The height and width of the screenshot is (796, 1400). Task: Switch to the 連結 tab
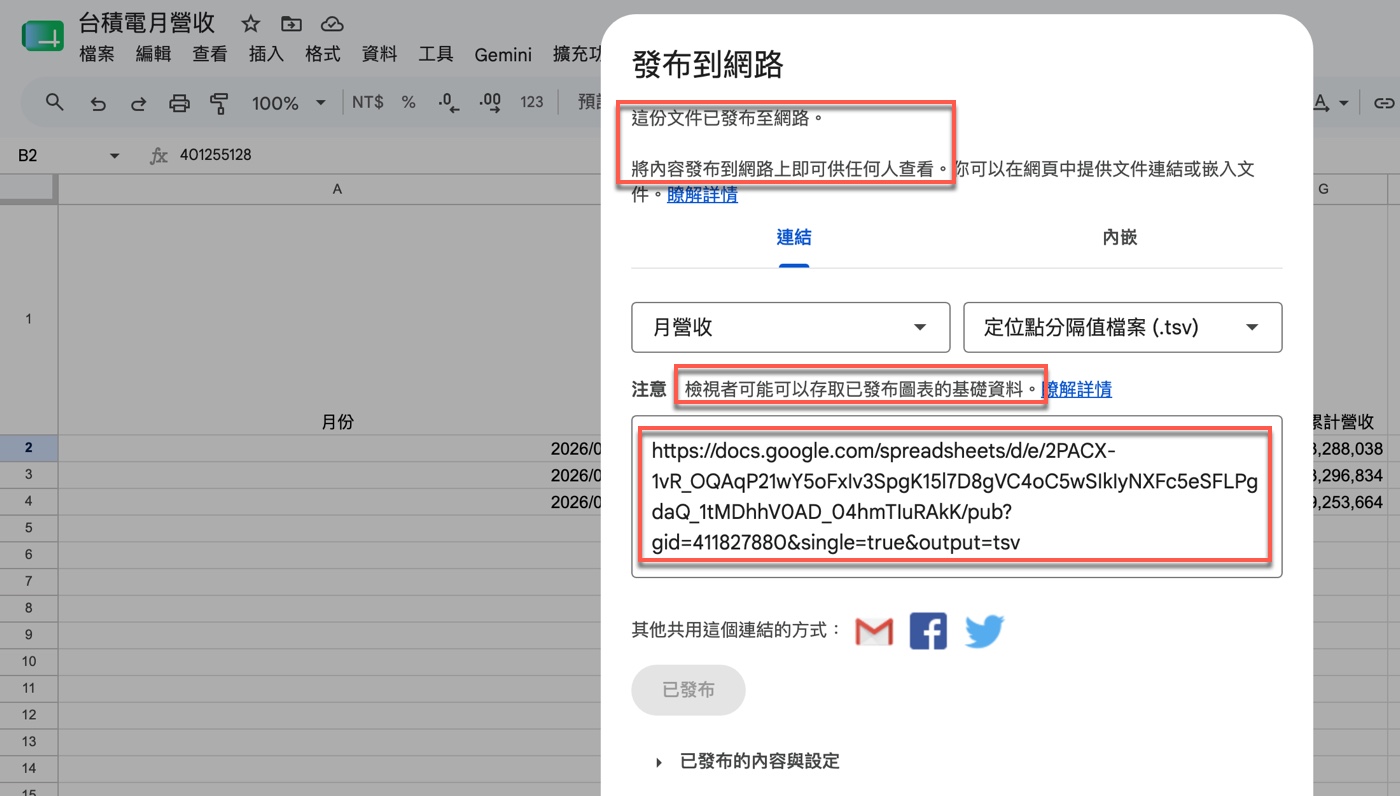[x=794, y=238]
